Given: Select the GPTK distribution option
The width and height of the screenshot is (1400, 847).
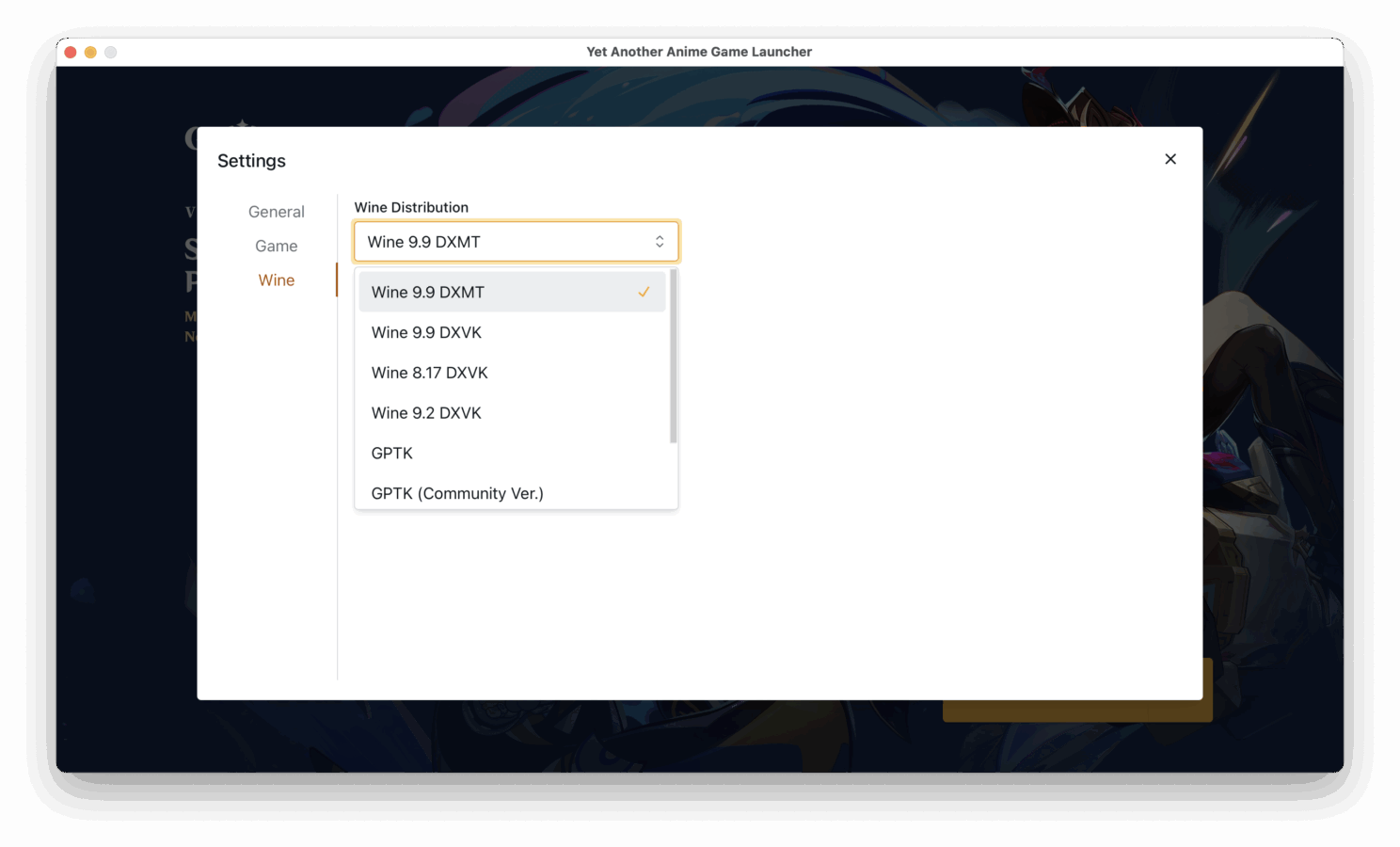Looking at the screenshot, I should (x=392, y=454).
